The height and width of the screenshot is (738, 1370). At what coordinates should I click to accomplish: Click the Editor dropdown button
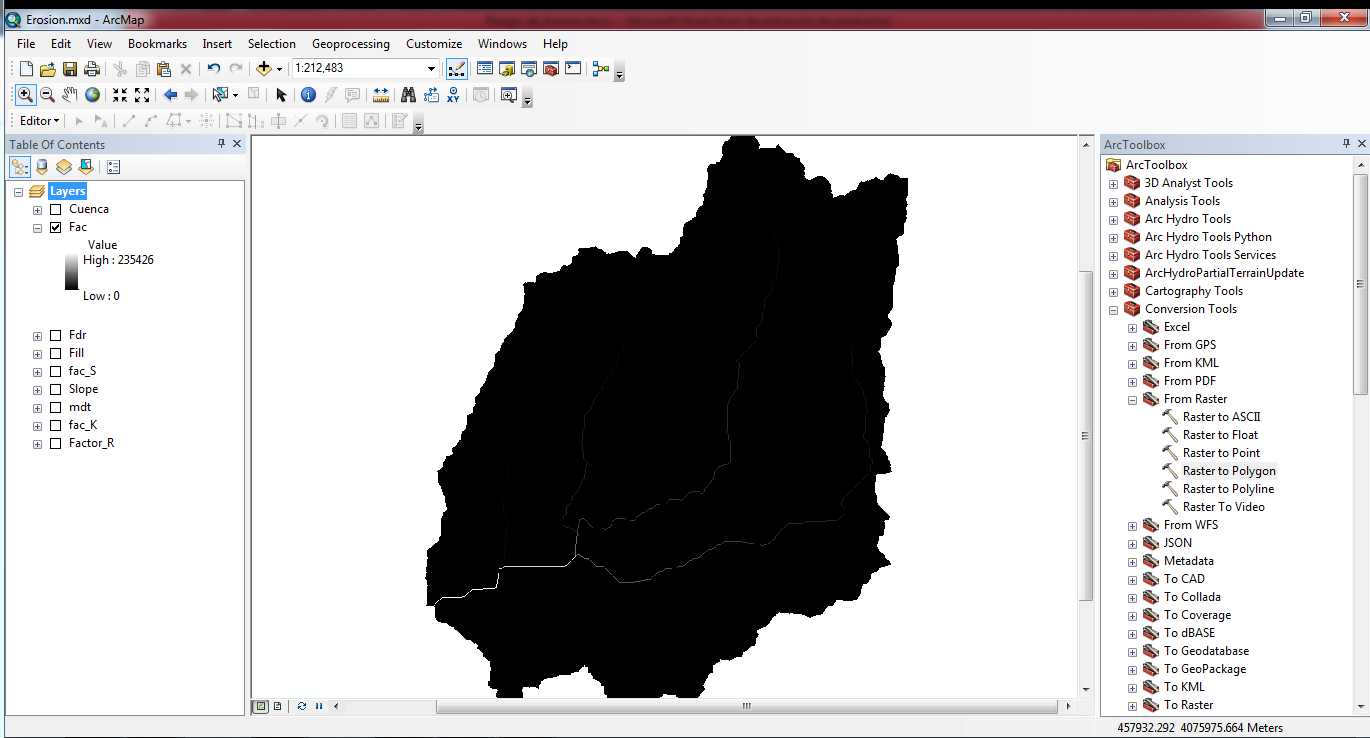[40, 121]
